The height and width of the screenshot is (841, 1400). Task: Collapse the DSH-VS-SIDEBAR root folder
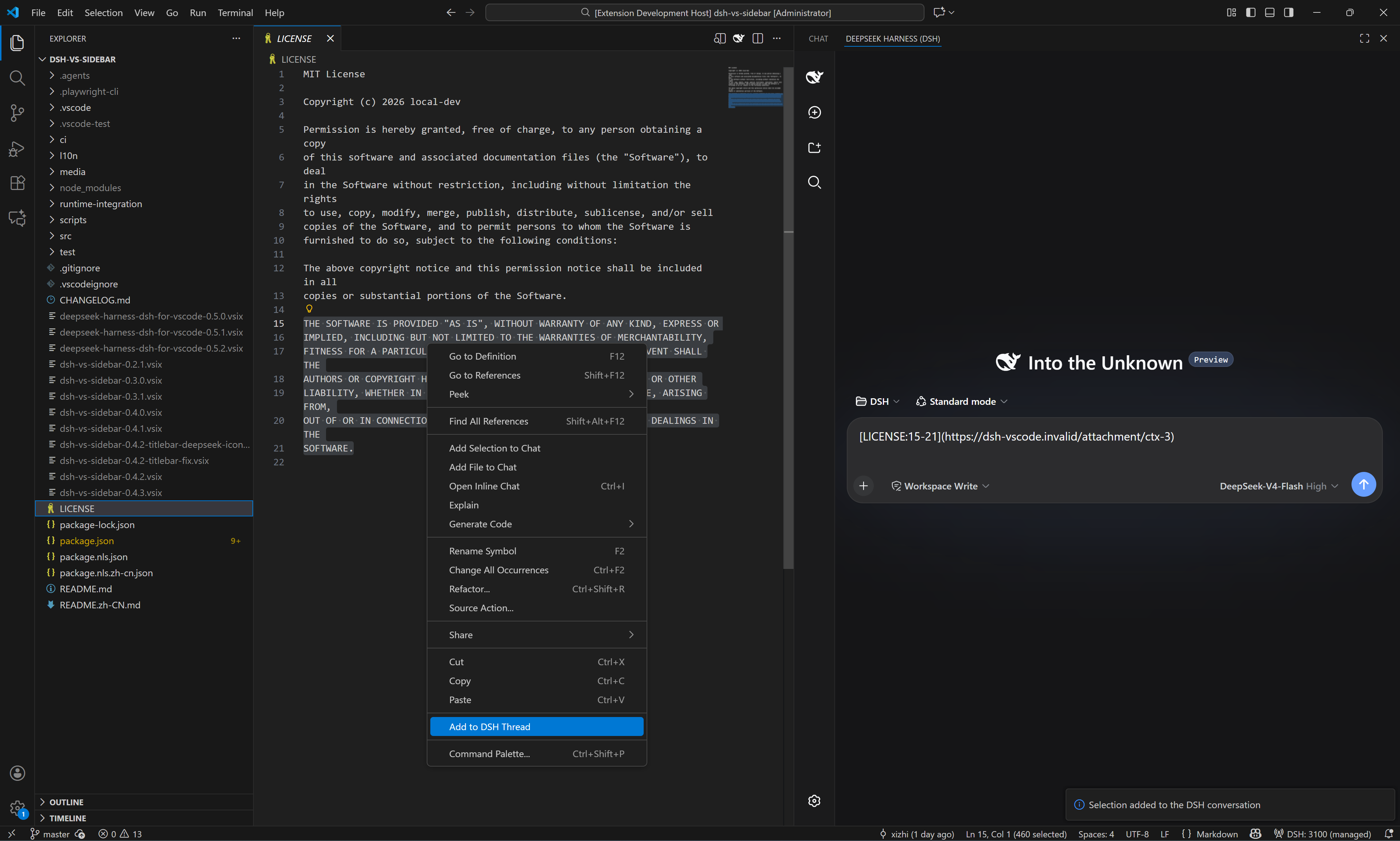coord(144,59)
